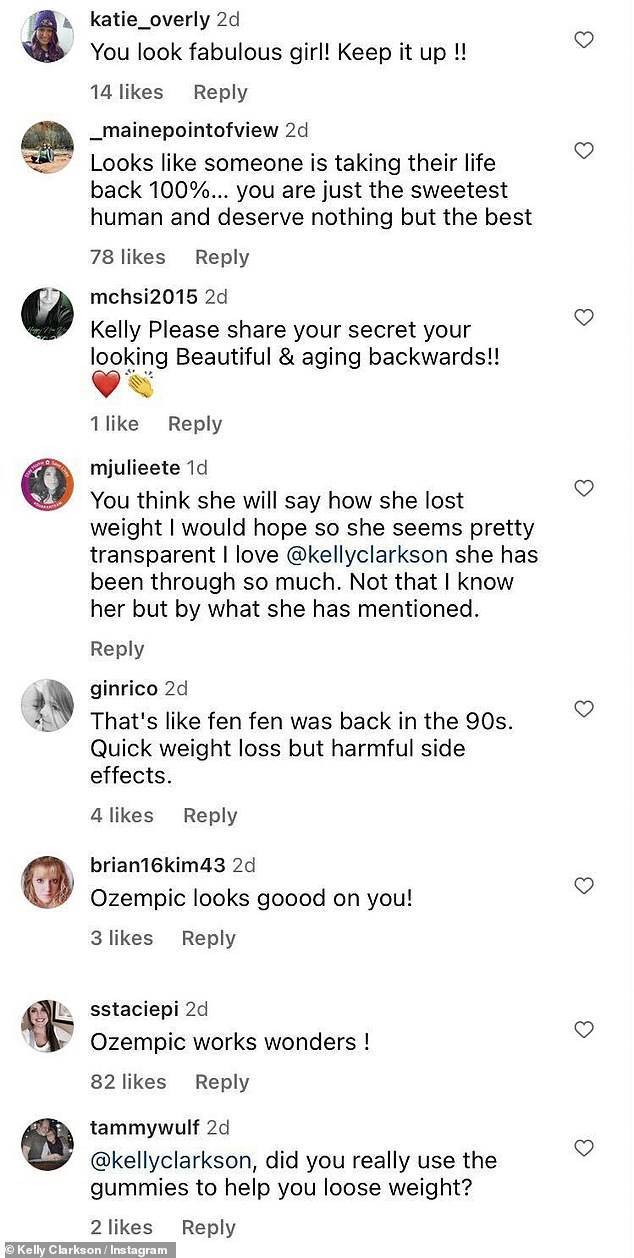This screenshot has height=1258, width=634.
Task: Tap the heart on mjulieete's comment
Action: (584, 488)
